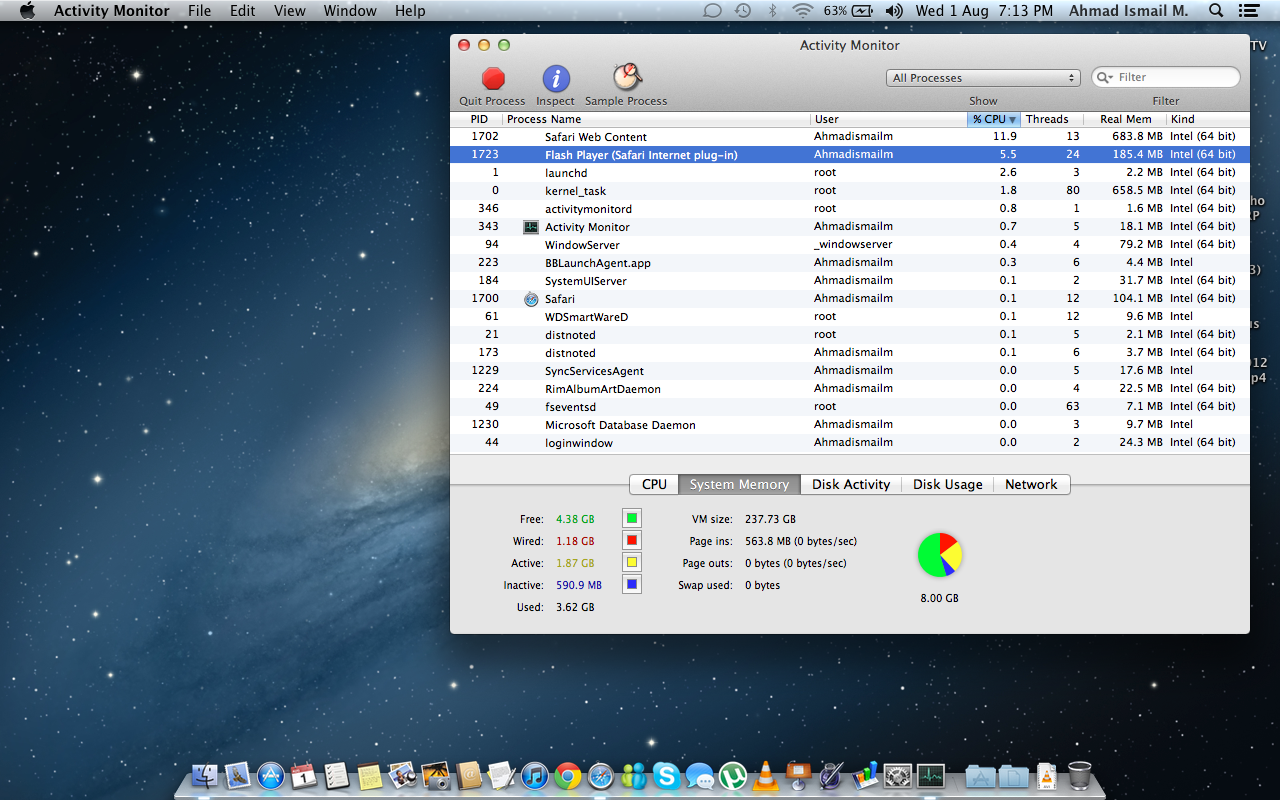Click the Sample Process icon

tap(627, 78)
